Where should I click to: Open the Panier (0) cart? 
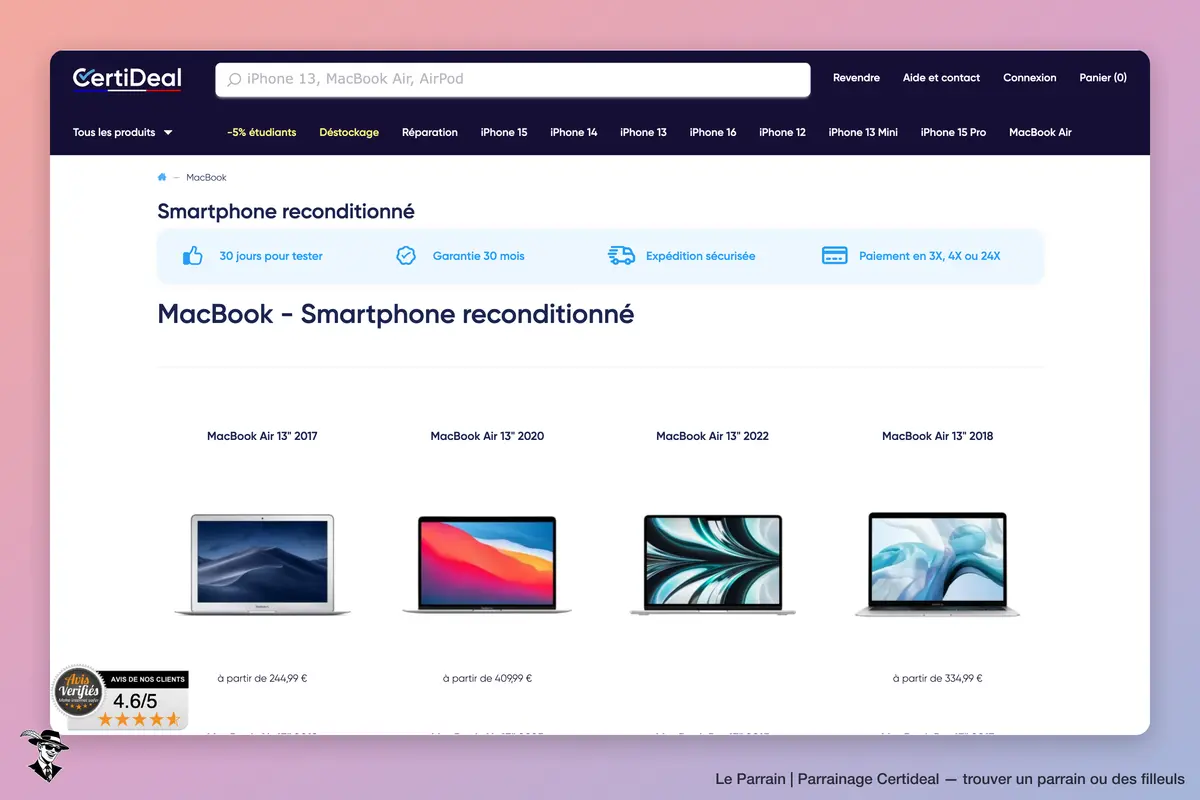click(x=1103, y=78)
